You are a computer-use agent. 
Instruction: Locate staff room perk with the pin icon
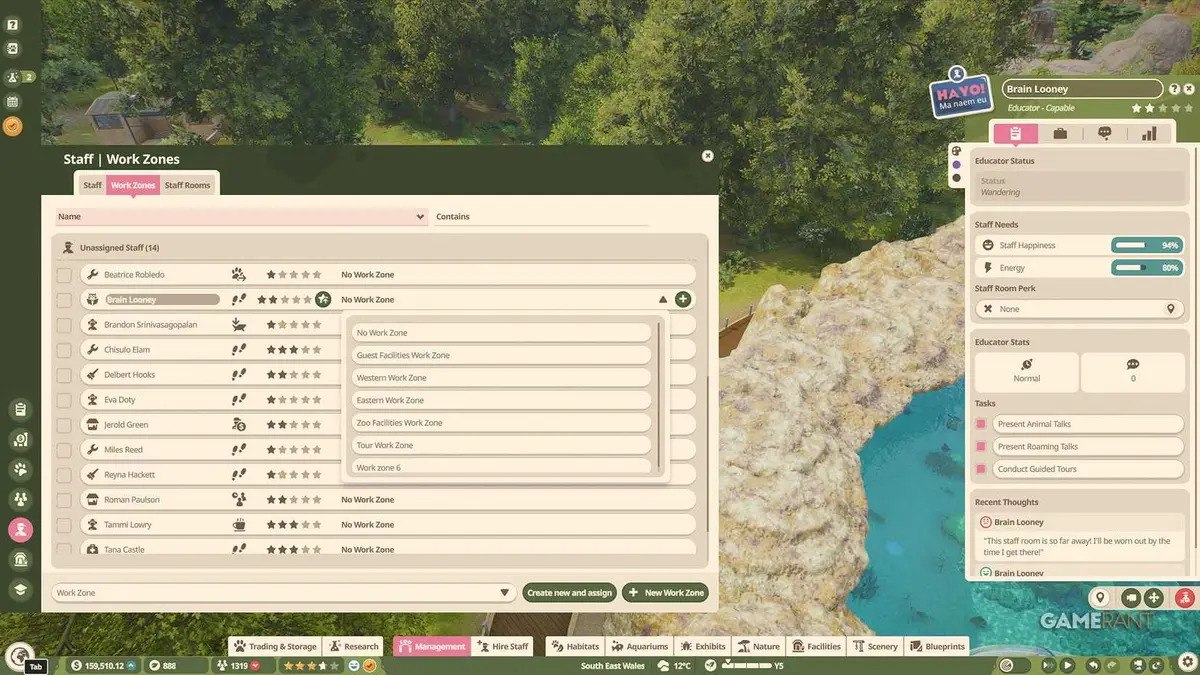1170,309
